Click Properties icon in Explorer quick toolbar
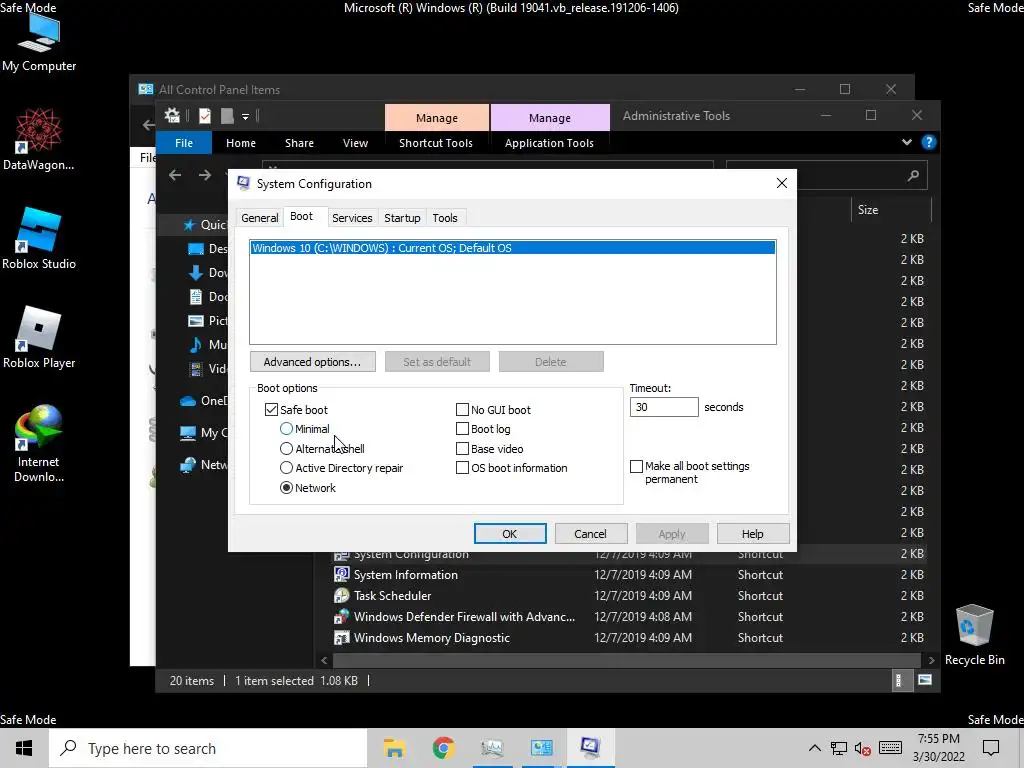The image size is (1024, 768). coord(205,116)
